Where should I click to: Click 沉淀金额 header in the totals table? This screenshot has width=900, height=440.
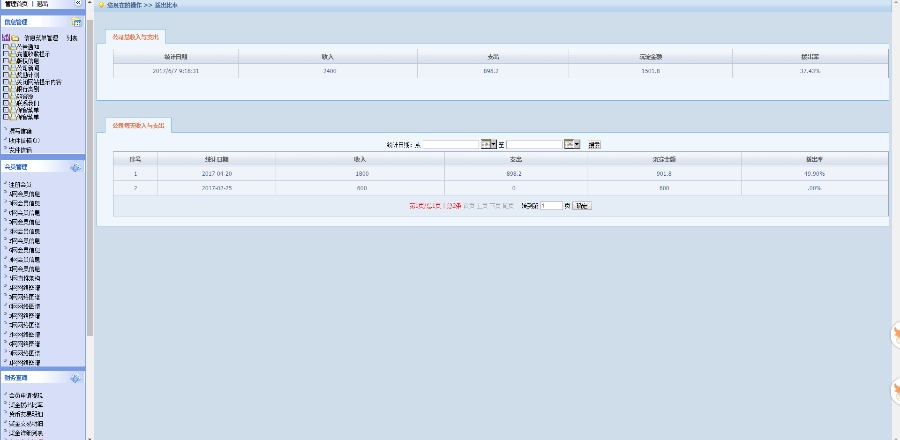pos(650,56)
